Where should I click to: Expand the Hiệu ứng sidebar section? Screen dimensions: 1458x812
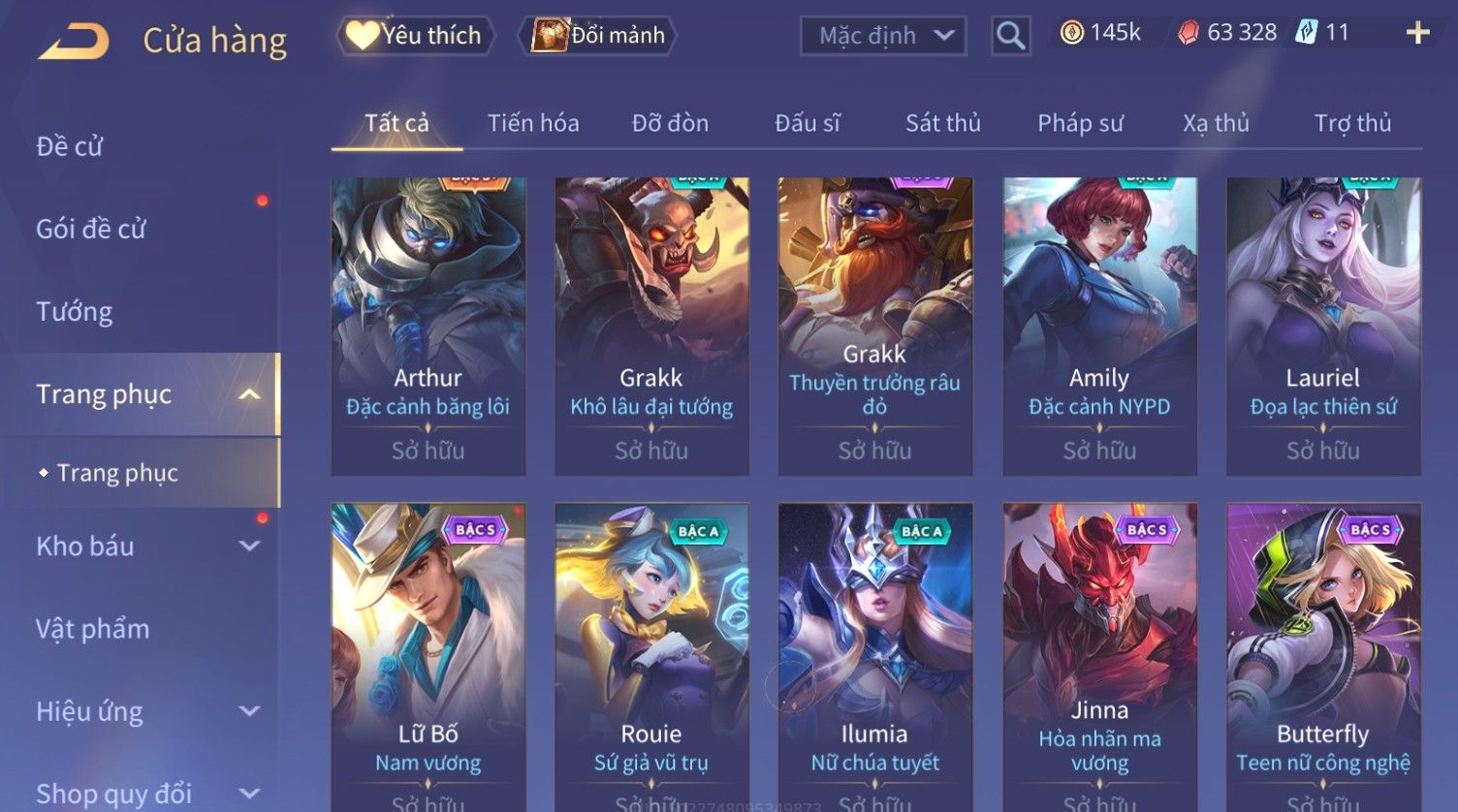tap(249, 711)
